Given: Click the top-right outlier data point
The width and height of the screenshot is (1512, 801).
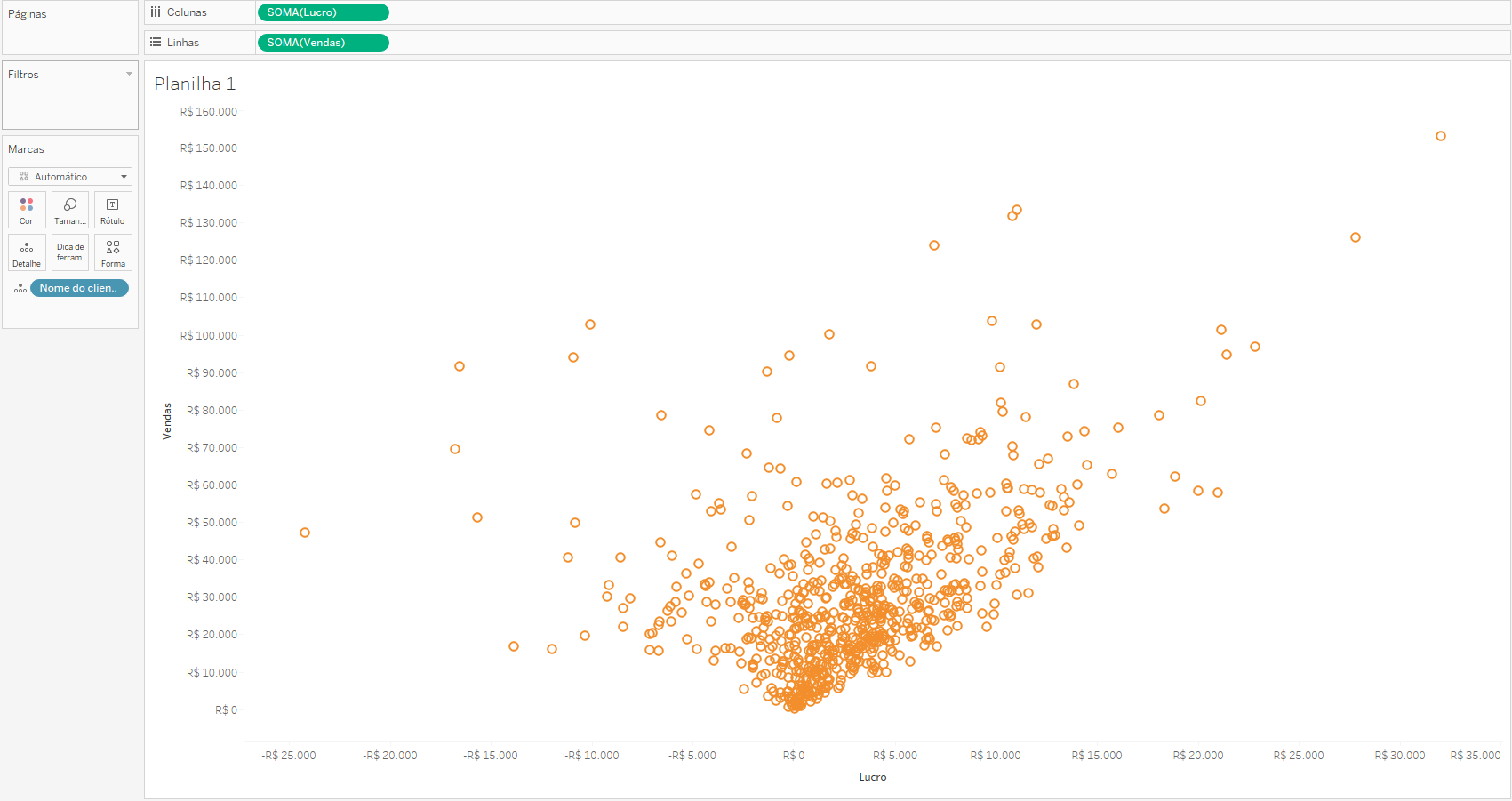Looking at the screenshot, I should point(1441,136).
